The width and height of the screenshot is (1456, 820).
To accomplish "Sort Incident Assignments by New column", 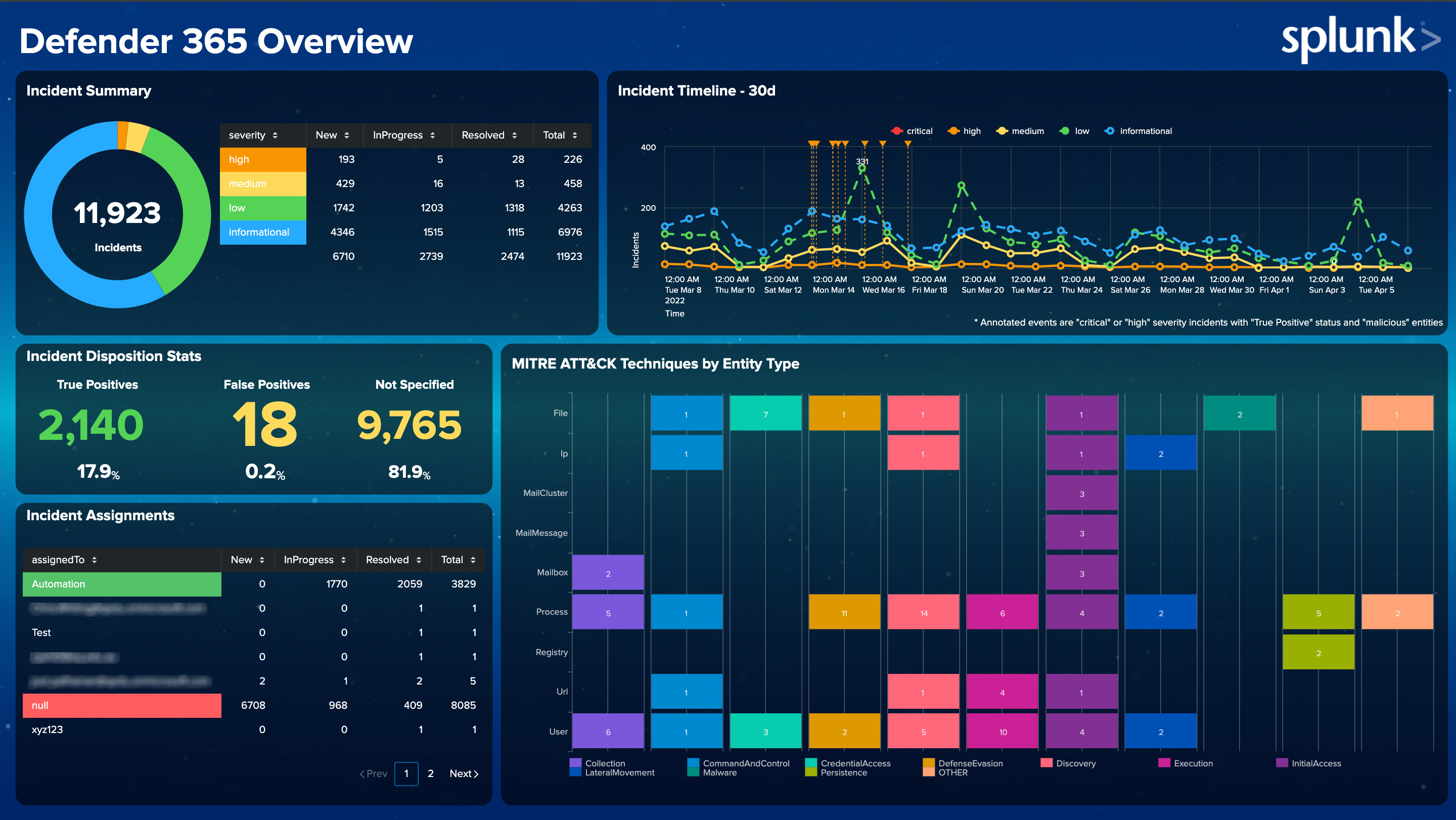I will 248,560.
